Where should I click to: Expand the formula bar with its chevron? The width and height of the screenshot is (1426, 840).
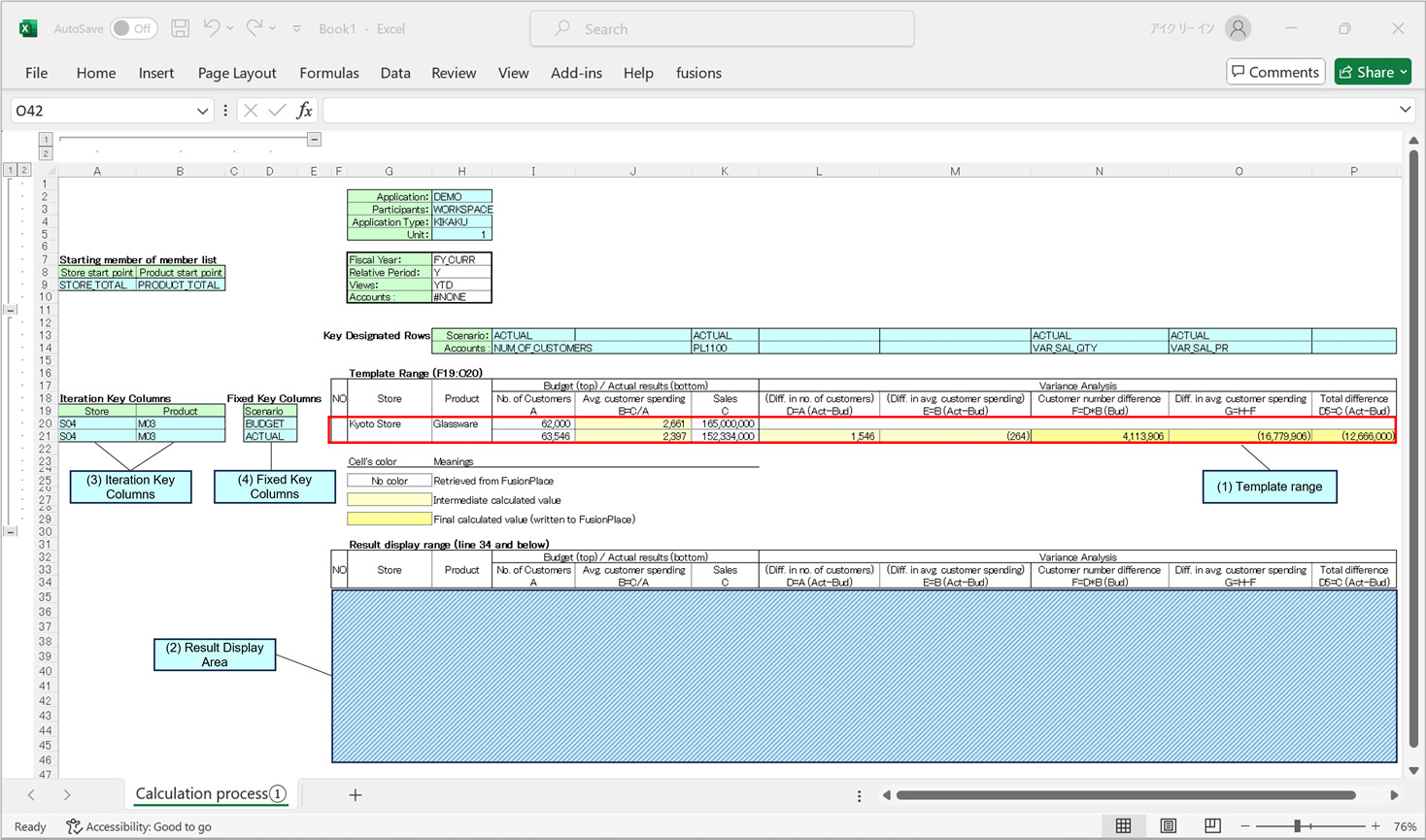tap(1406, 110)
